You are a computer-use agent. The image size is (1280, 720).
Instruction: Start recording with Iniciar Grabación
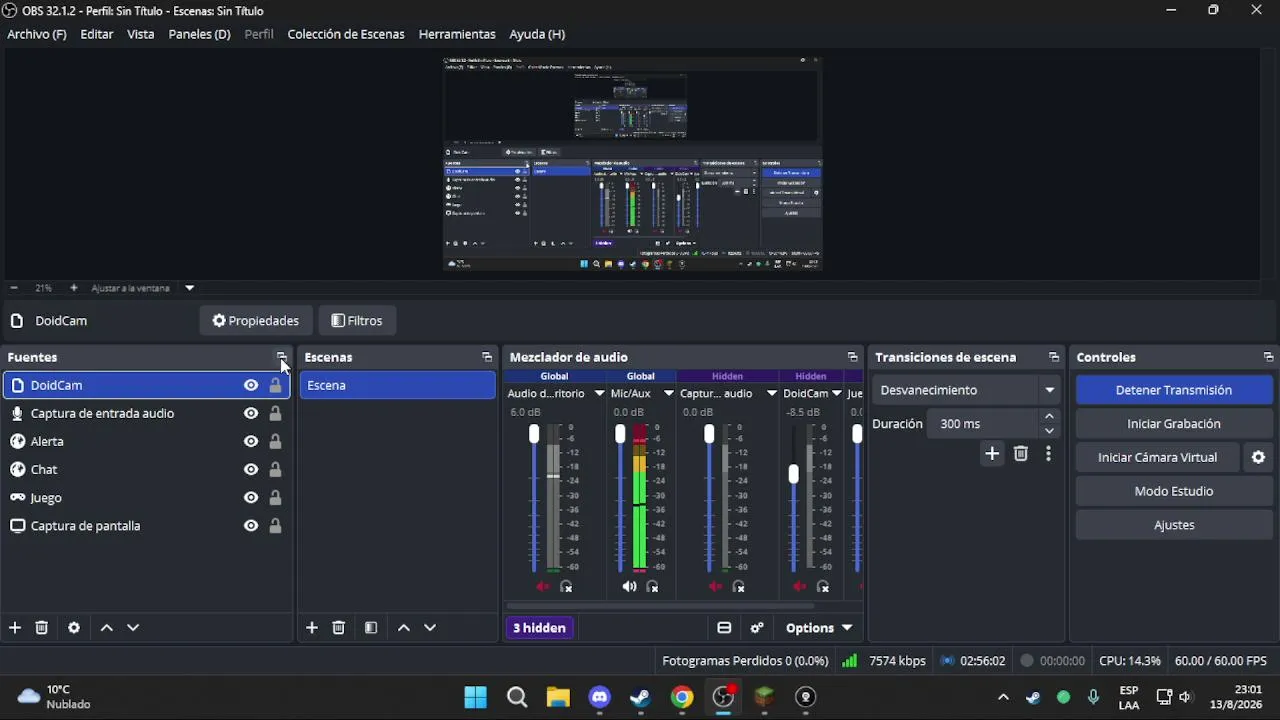tap(1174, 424)
